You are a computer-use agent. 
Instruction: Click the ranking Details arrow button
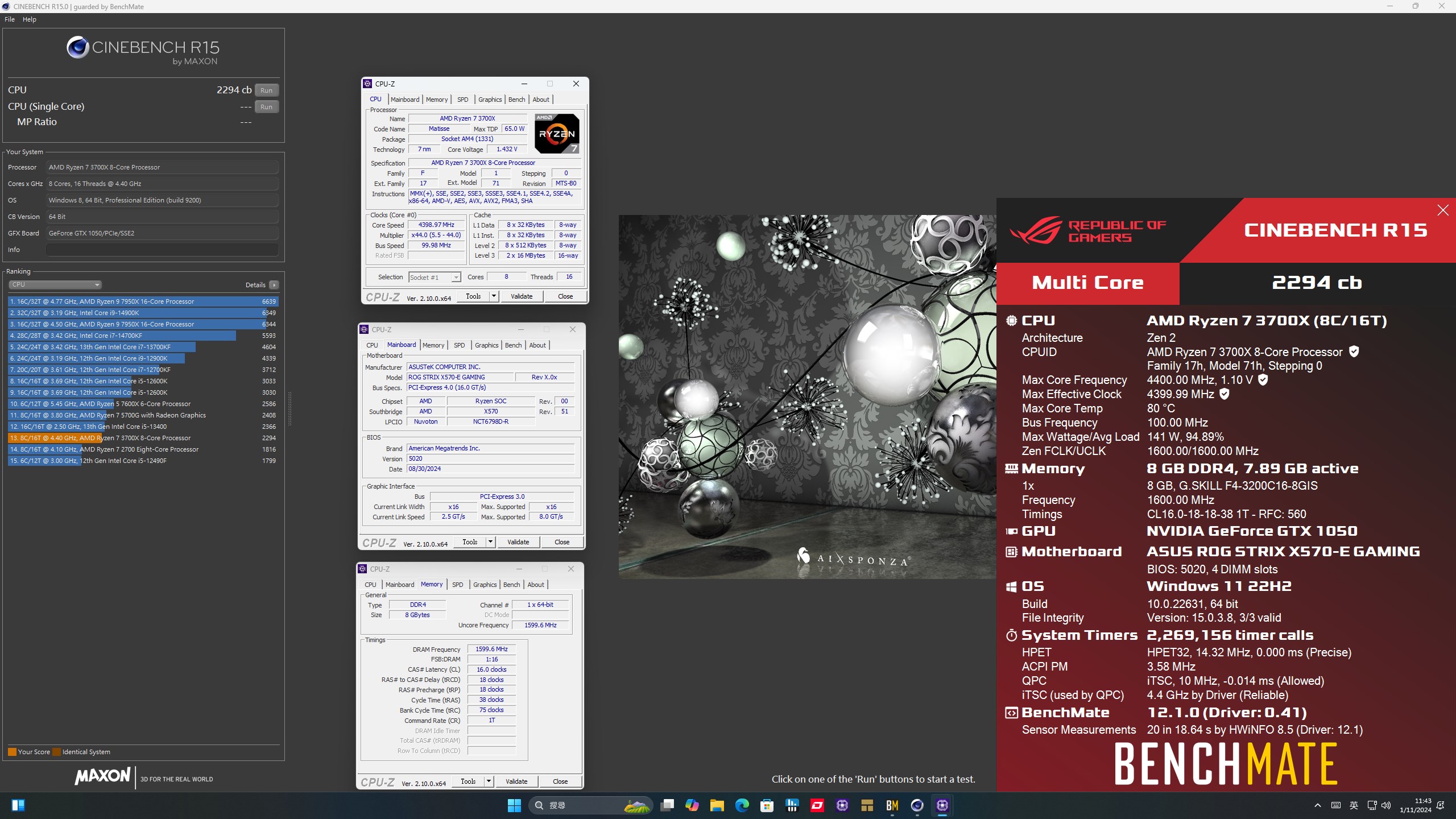(x=274, y=285)
